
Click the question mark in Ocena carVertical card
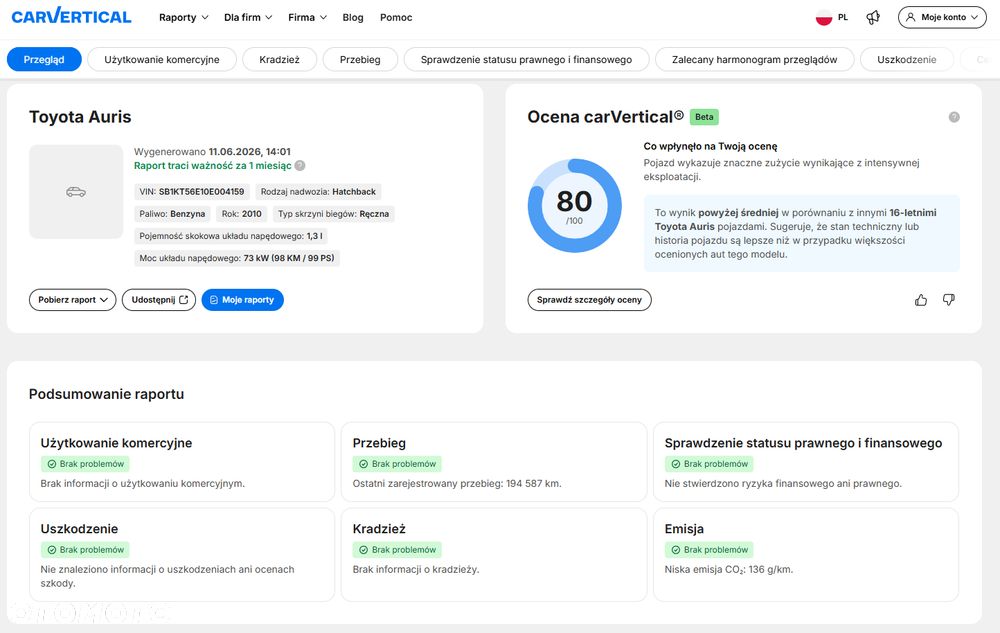[954, 117]
